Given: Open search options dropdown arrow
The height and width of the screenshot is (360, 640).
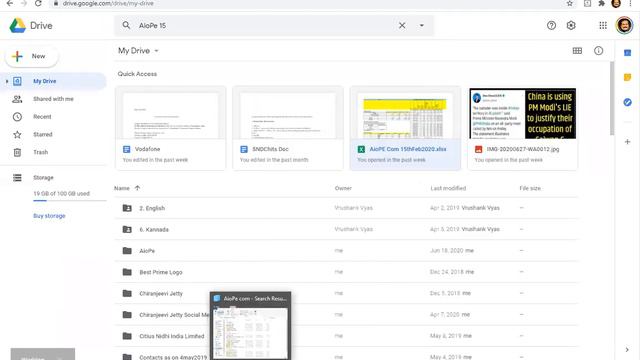Looking at the screenshot, I should [x=422, y=25].
